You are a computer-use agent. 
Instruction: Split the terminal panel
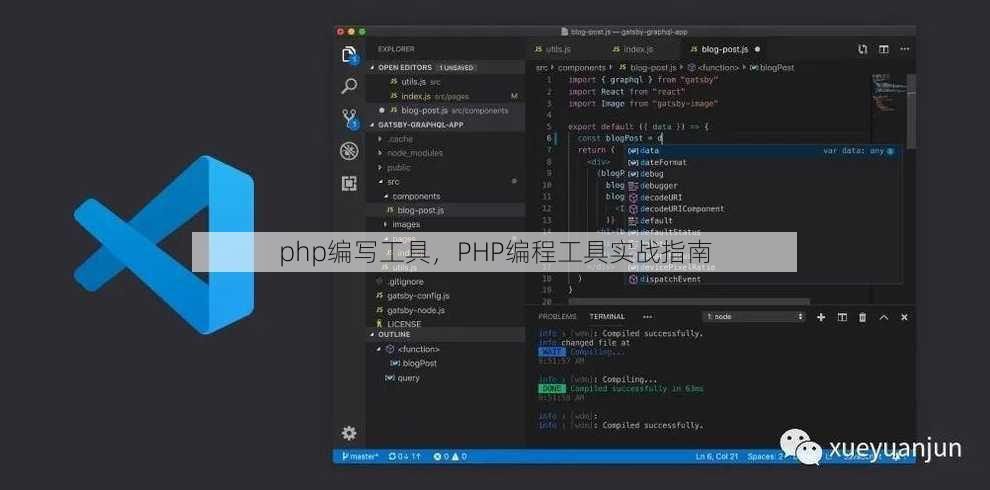842,317
